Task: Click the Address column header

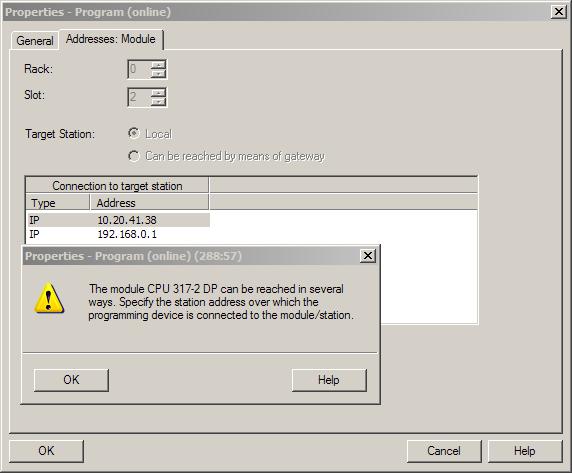Action: click(x=149, y=202)
